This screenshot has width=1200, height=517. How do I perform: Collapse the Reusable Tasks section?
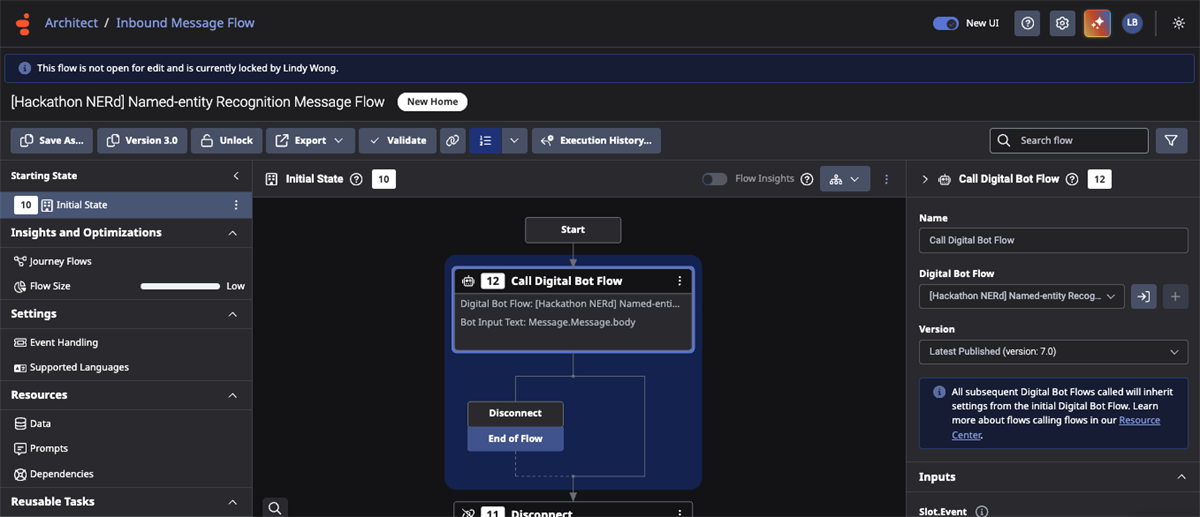[233, 502]
